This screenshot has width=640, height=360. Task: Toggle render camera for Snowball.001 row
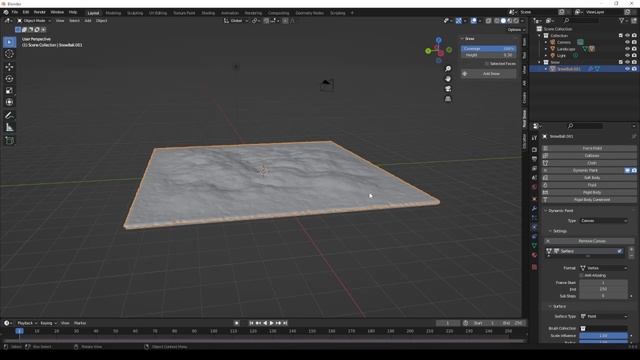coord(634,69)
